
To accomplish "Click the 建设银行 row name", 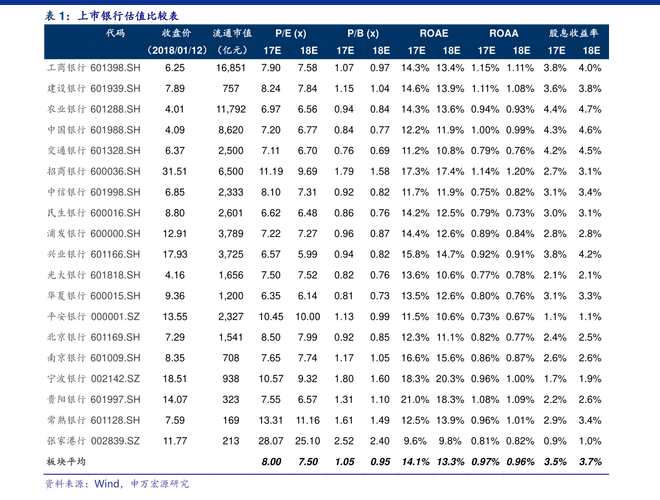I will [67, 89].
